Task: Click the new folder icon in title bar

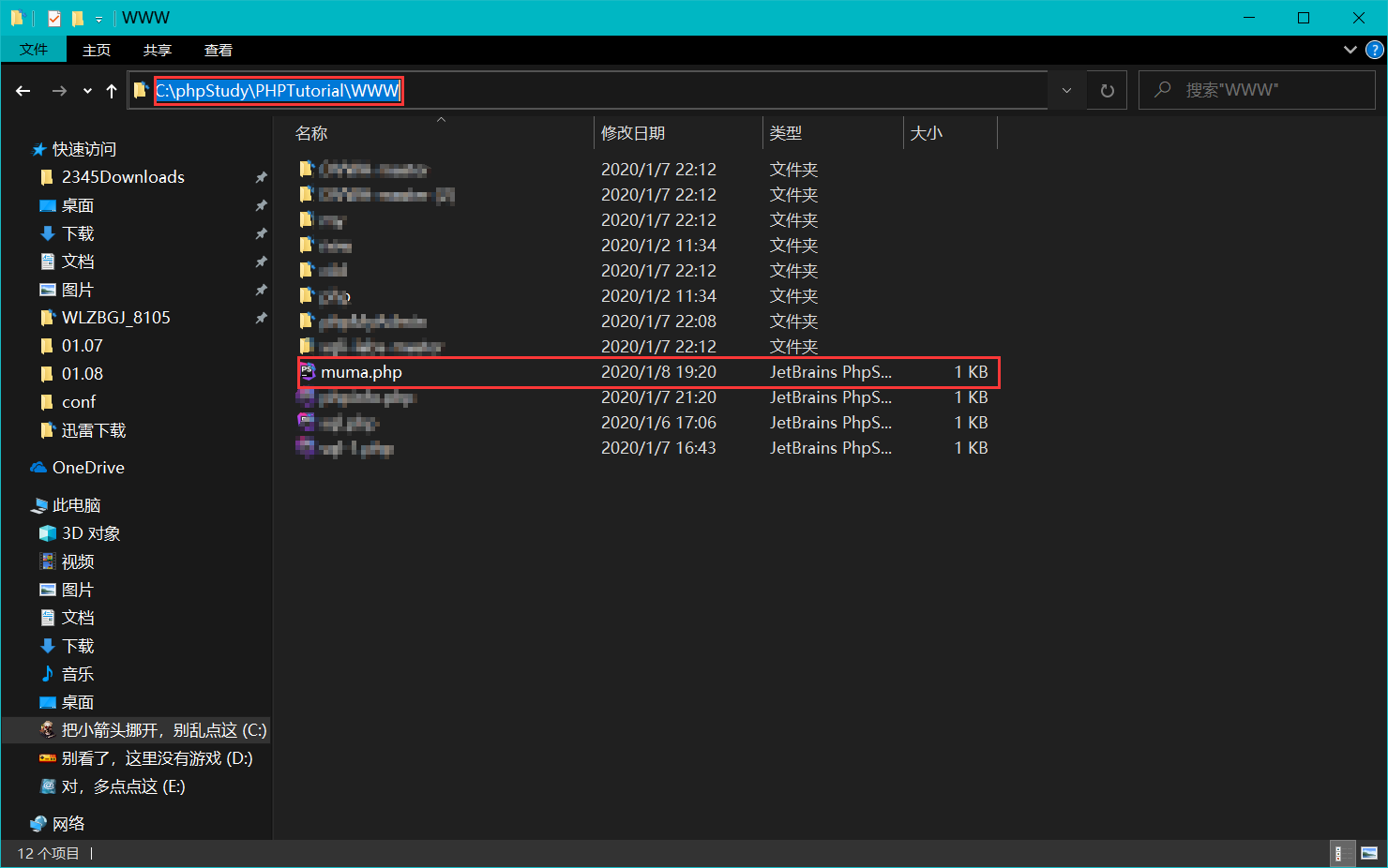Action: pos(77,18)
